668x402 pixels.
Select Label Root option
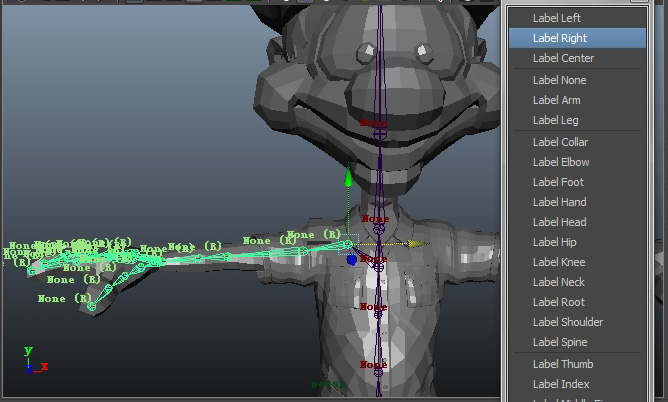pos(577,302)
